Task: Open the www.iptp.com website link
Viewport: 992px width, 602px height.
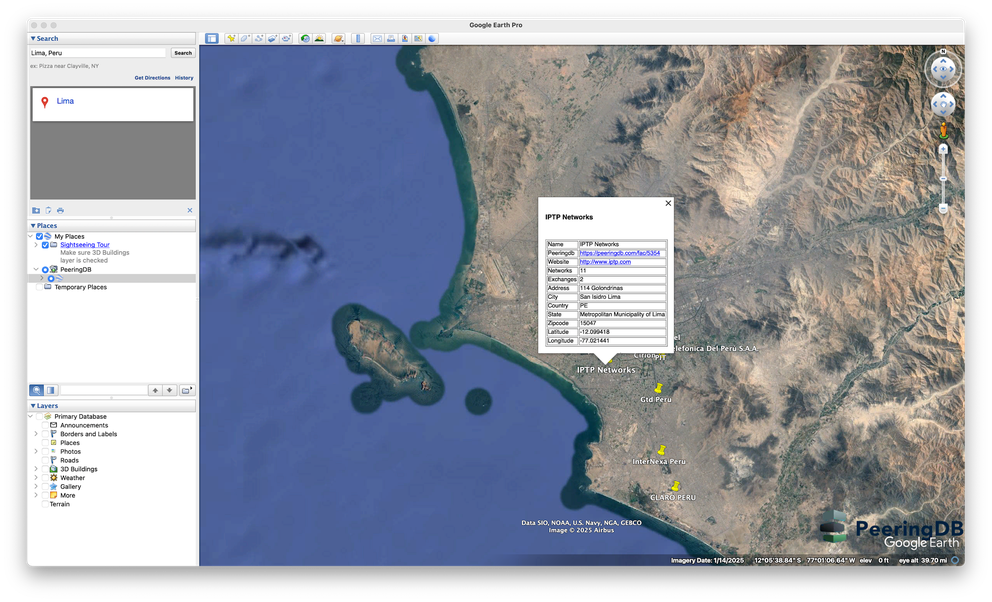Action: tap(605, 262)
